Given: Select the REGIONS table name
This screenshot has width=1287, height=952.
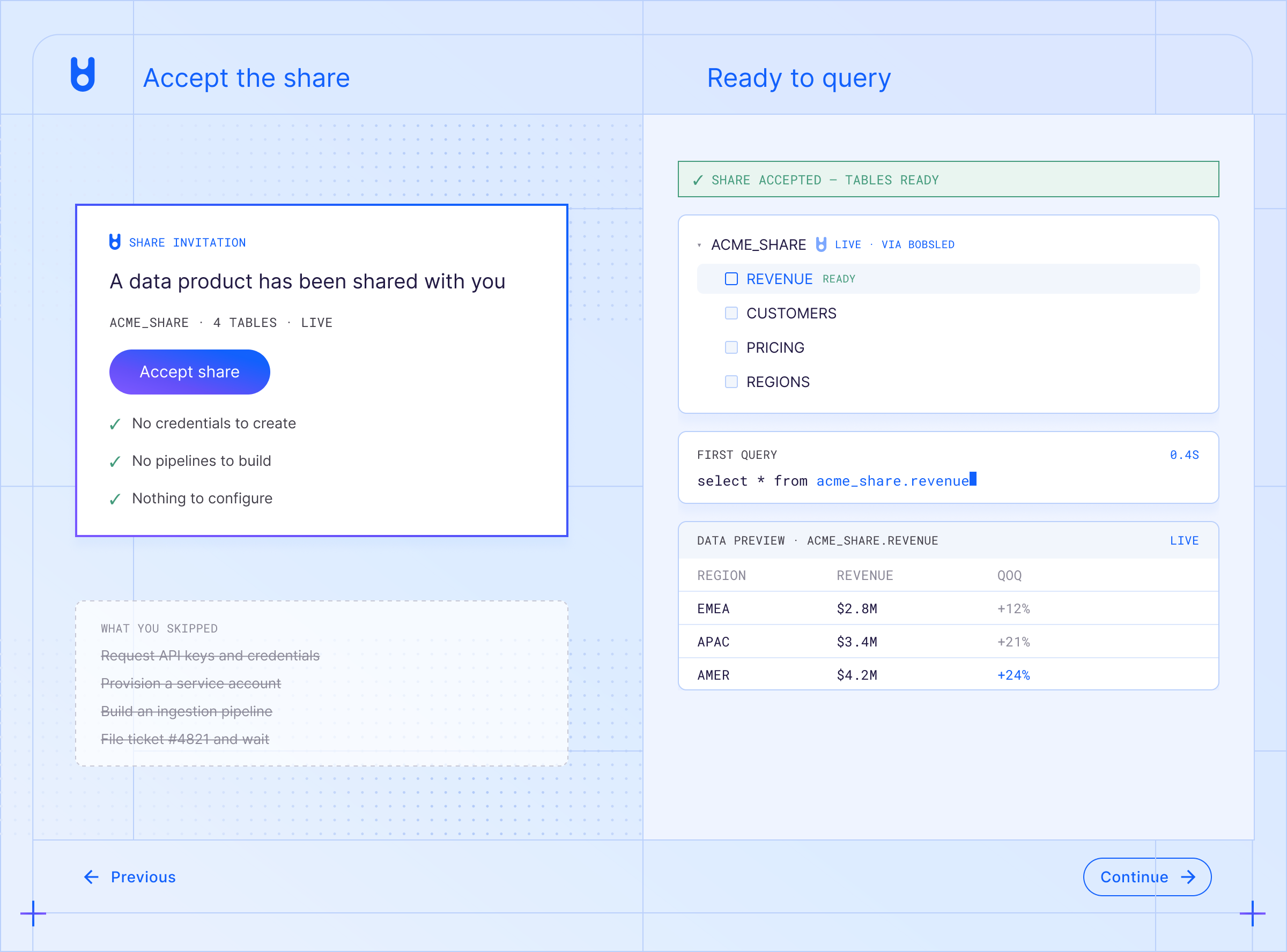Looking at the screenshot, I should (778, 382).
